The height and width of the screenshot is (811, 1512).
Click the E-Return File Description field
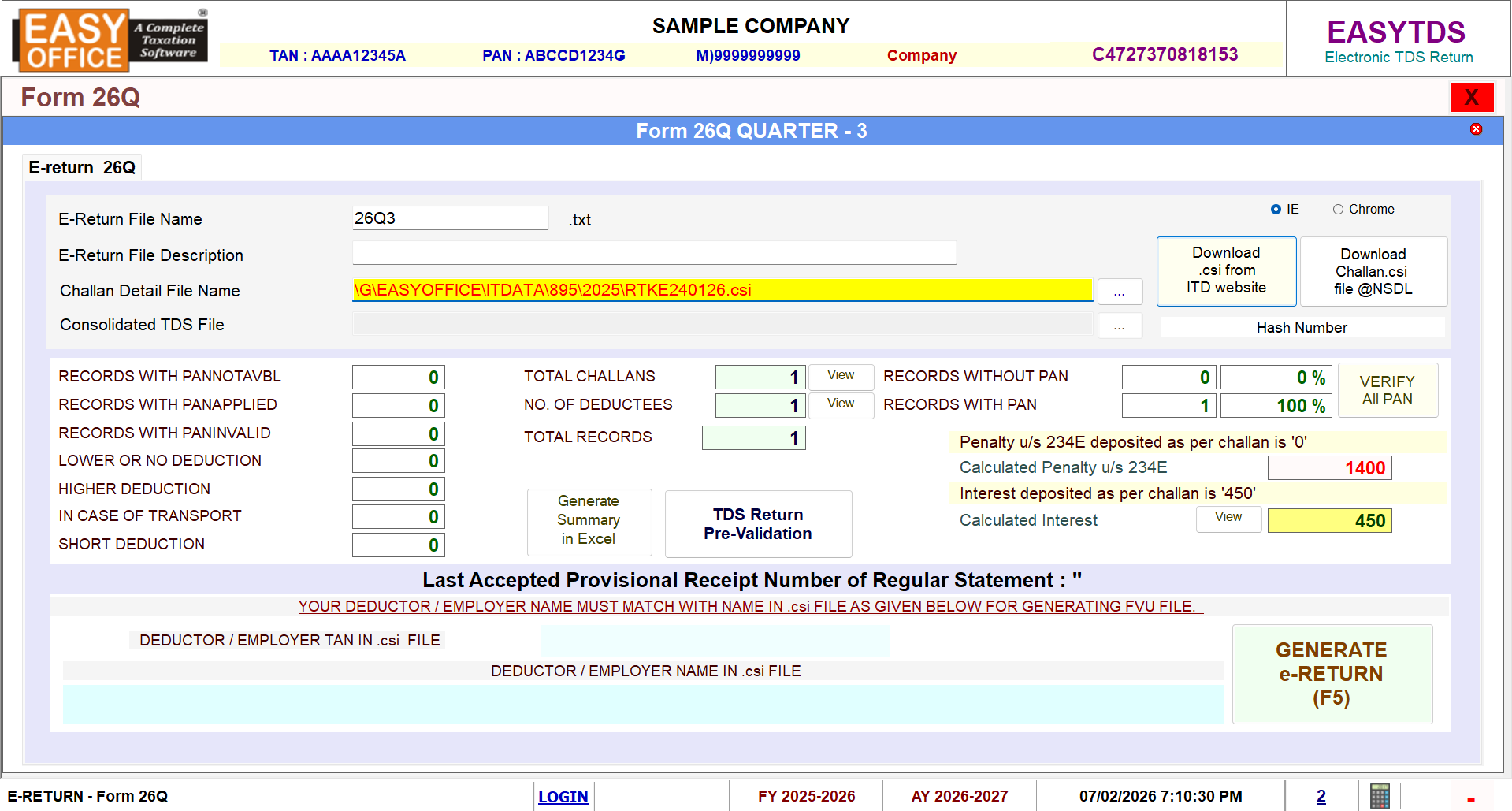click(x=654, y=253)
